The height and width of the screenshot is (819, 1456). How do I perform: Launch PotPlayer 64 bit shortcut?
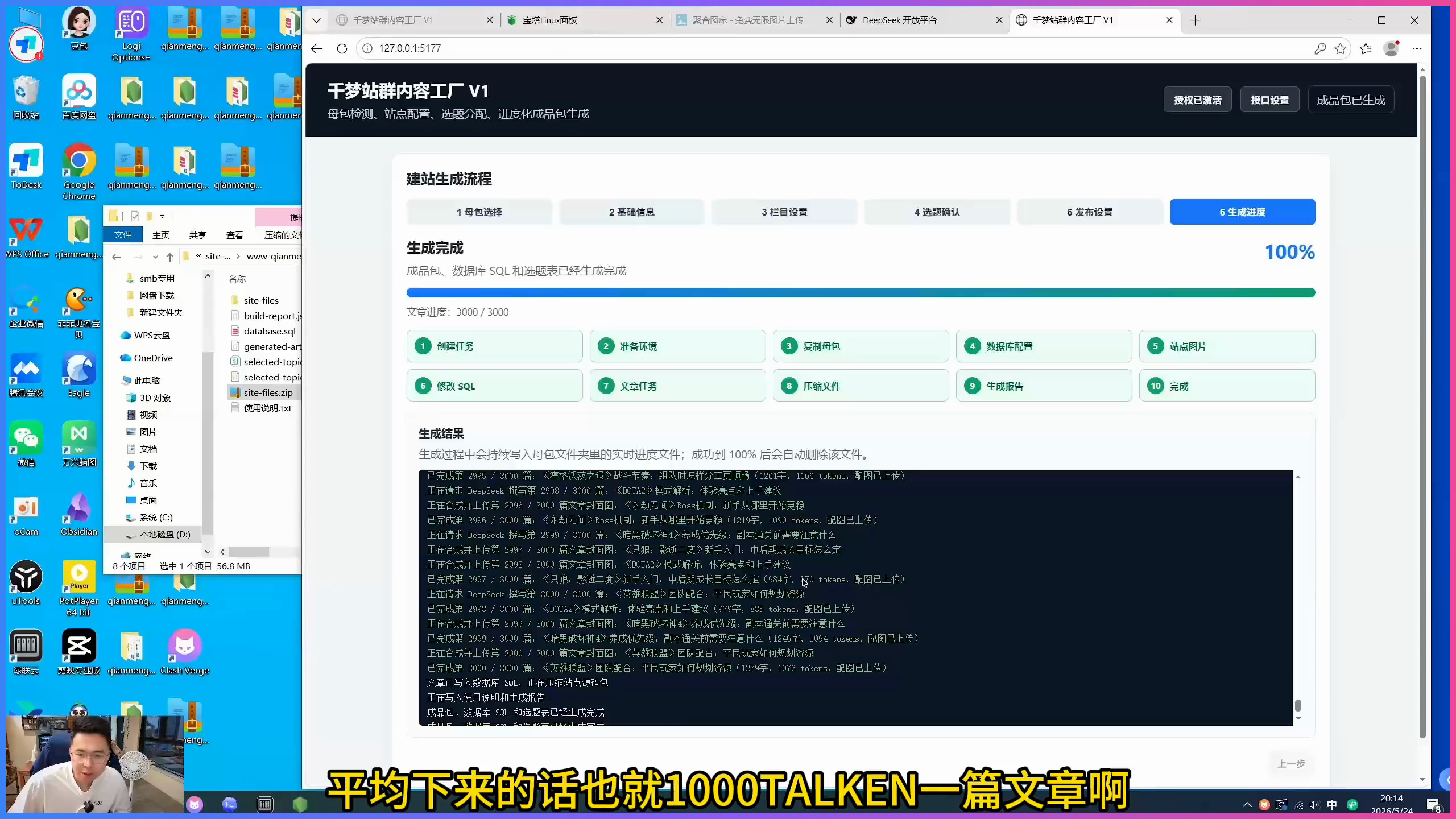[78, 588]
